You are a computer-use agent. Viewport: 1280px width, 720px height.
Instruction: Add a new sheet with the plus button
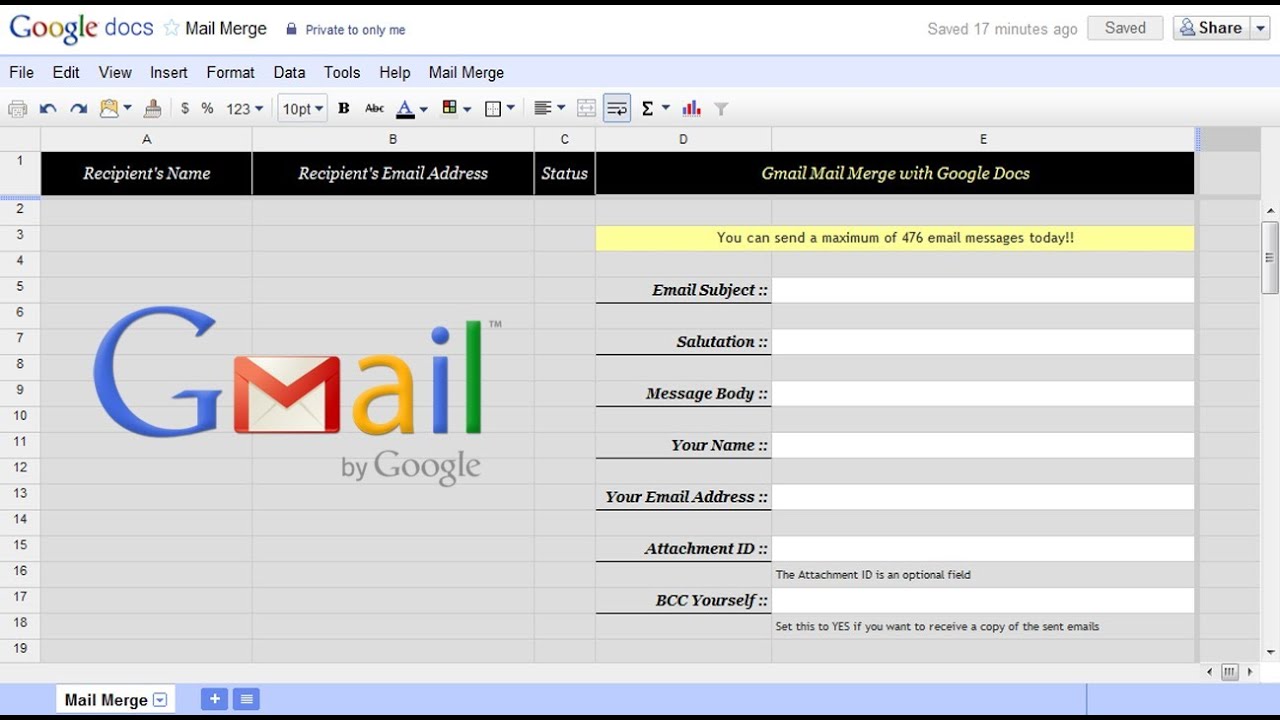pos(214,699)
